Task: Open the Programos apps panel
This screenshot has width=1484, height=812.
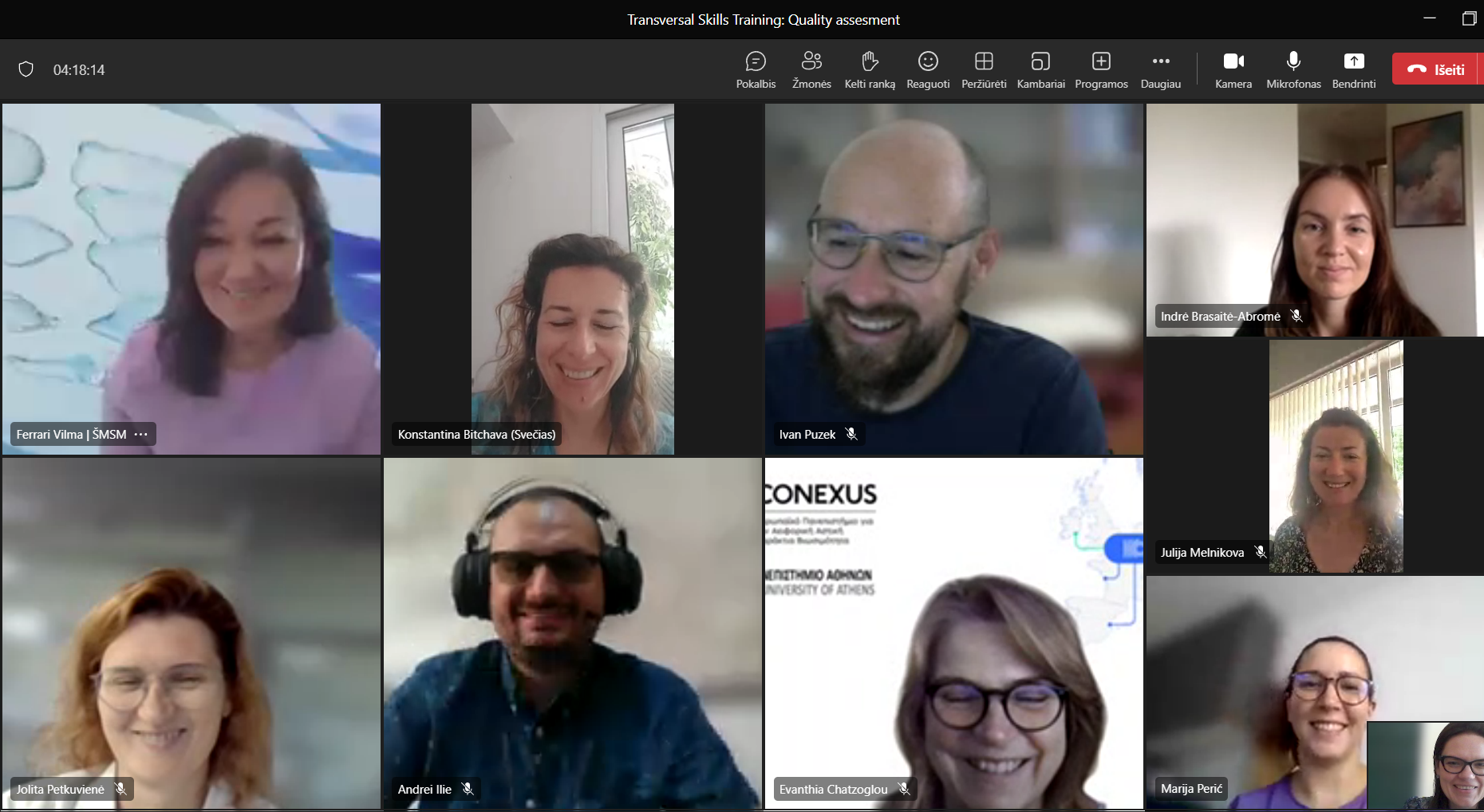Action: pyautogui.click(x=1101, y=69)
